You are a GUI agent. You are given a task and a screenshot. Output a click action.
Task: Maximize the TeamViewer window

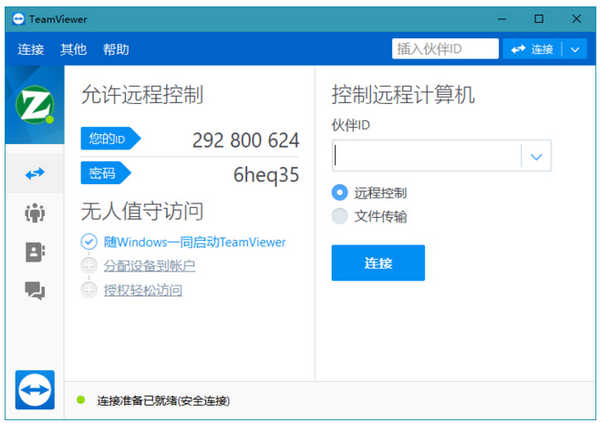pos(539,19)
